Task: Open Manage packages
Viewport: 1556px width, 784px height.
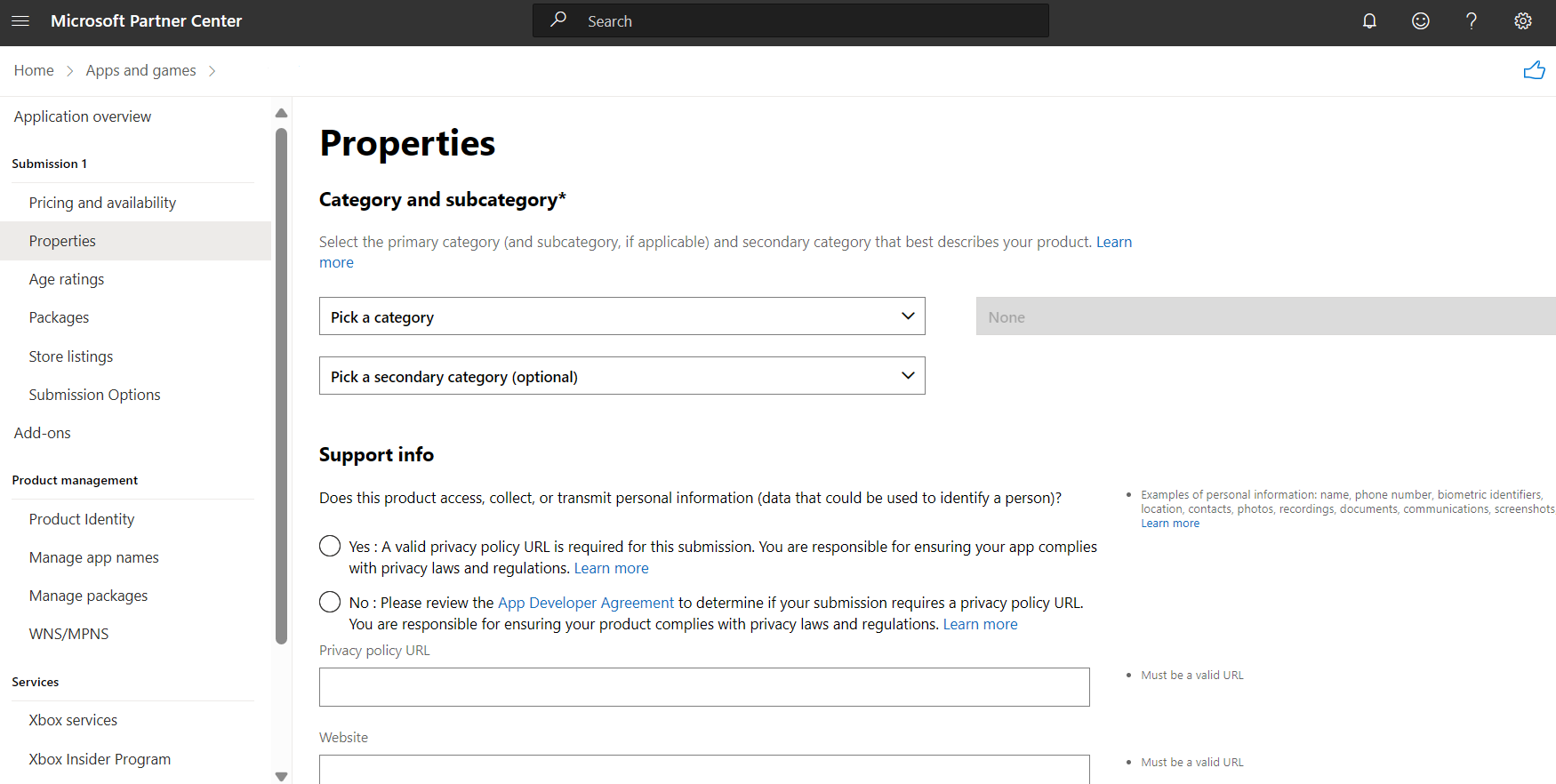Action: [88, 596]
